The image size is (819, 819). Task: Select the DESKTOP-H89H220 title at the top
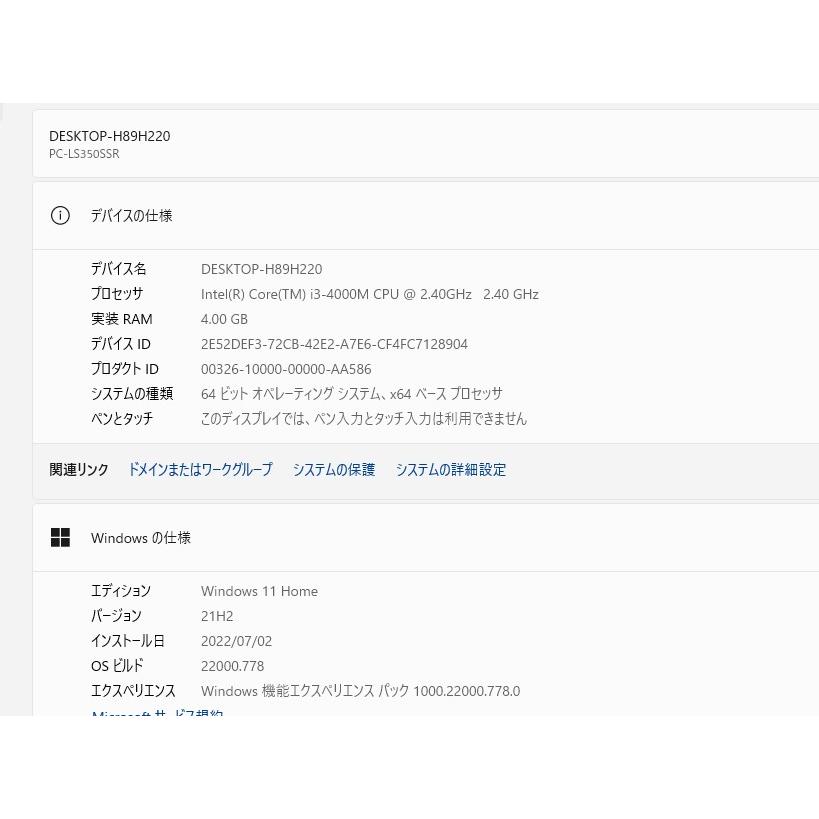[109, 136]
